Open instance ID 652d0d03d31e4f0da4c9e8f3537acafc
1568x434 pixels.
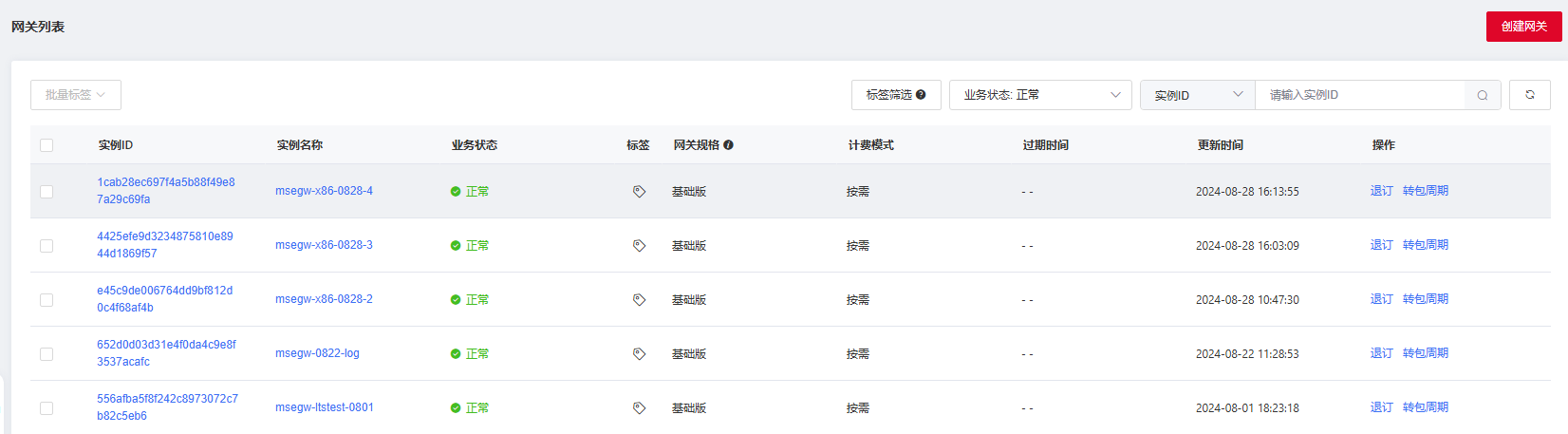click(x=167, y=353)
